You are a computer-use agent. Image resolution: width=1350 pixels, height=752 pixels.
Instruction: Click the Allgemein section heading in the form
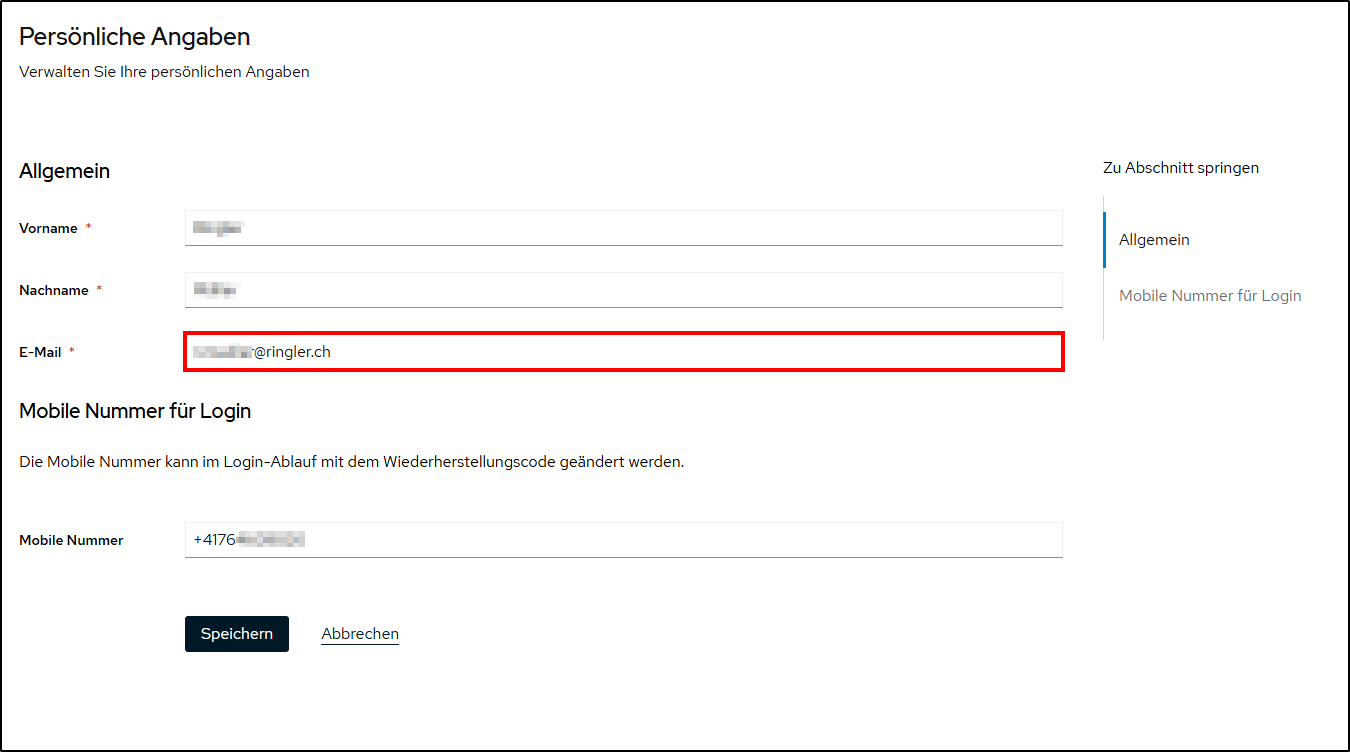pyautogui.click(x=65, y=171)
